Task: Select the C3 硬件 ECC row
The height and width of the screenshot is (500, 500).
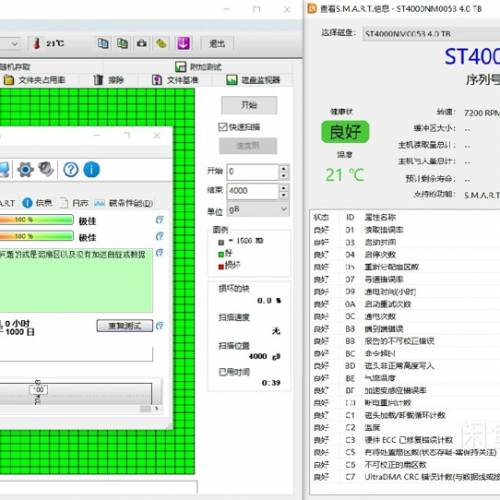Action: pos(405,440)
